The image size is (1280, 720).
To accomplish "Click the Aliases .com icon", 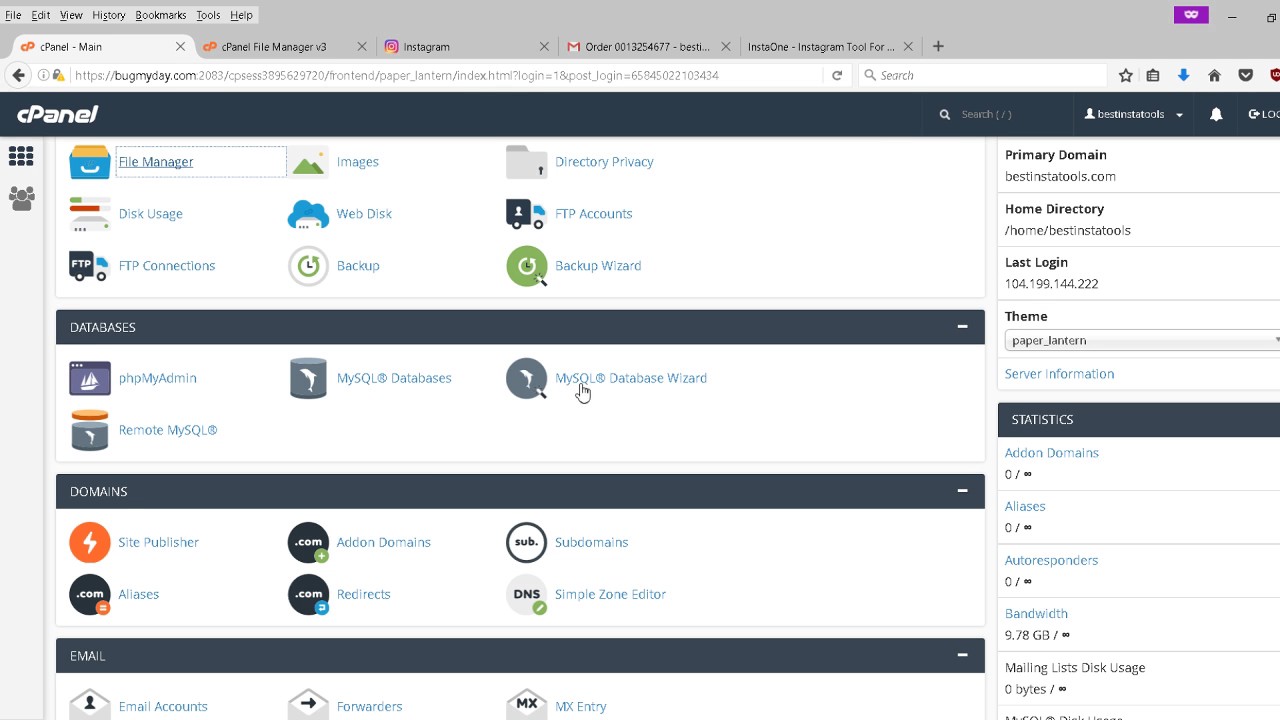I will pyautogui.click(x=89, y=594).
